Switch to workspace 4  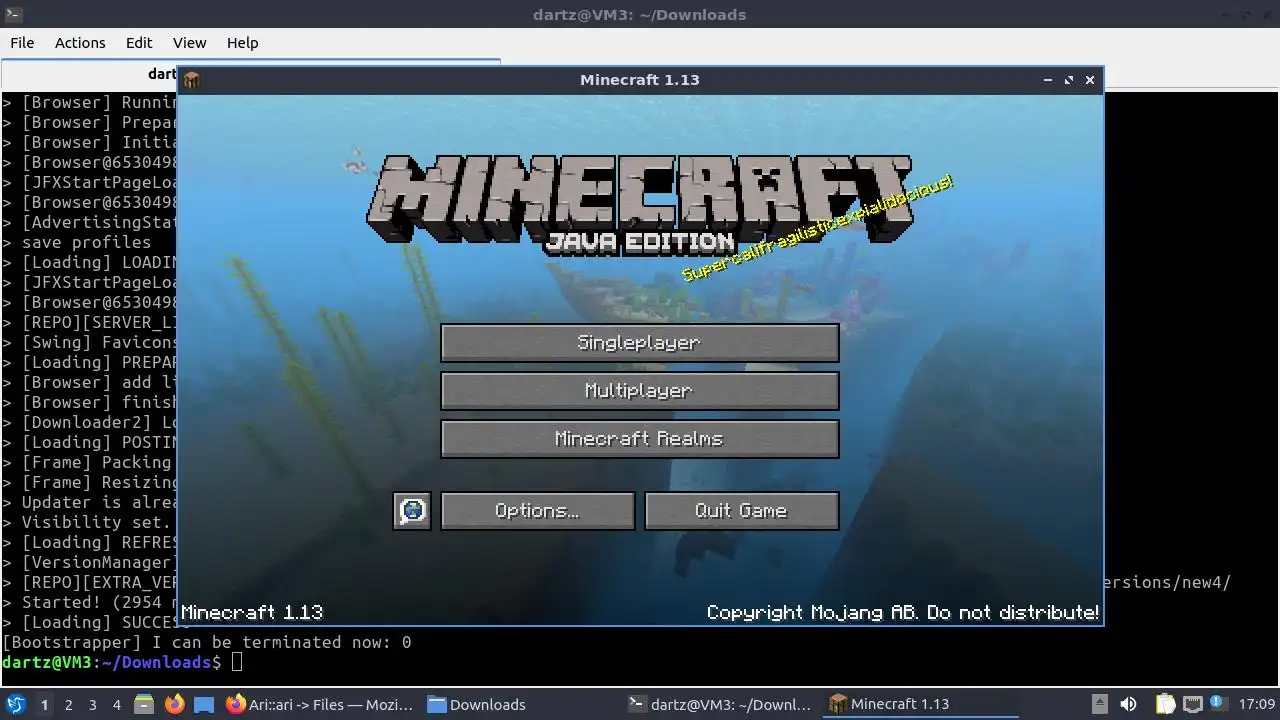[116, 704]
